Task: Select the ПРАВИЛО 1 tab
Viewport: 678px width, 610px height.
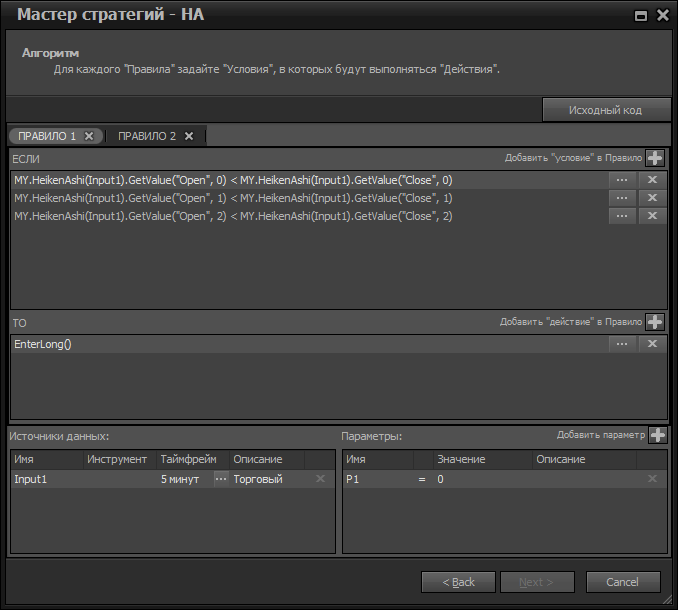Action: coord(46,136)
